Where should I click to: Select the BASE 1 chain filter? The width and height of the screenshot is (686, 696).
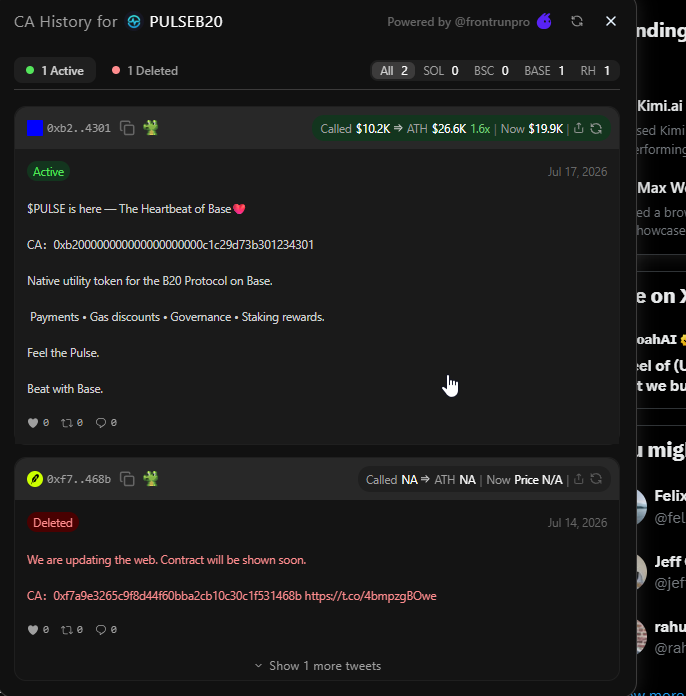coord(544,71)
